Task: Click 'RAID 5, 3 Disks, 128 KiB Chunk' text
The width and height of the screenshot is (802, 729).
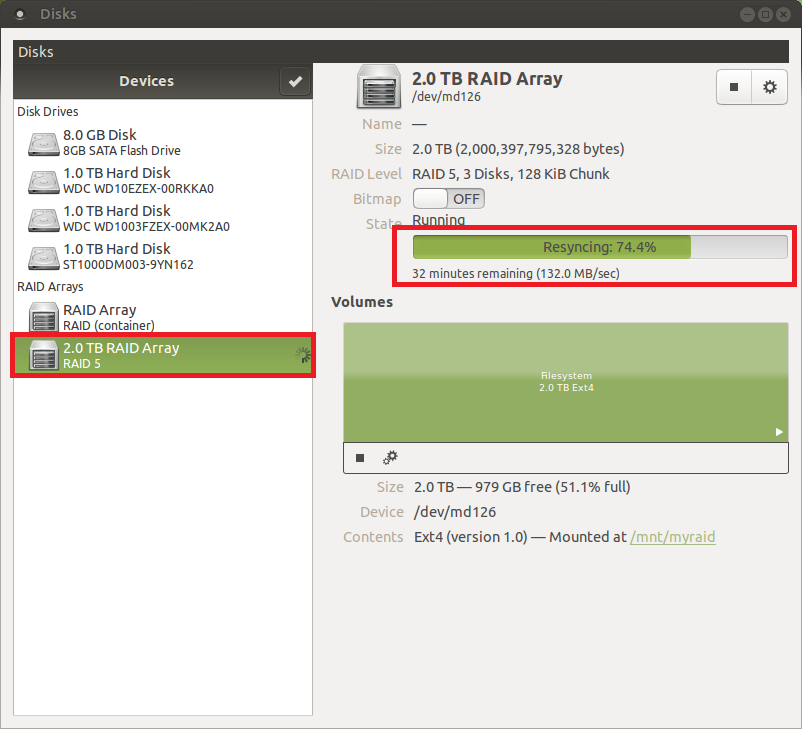Action: (510, 174)
